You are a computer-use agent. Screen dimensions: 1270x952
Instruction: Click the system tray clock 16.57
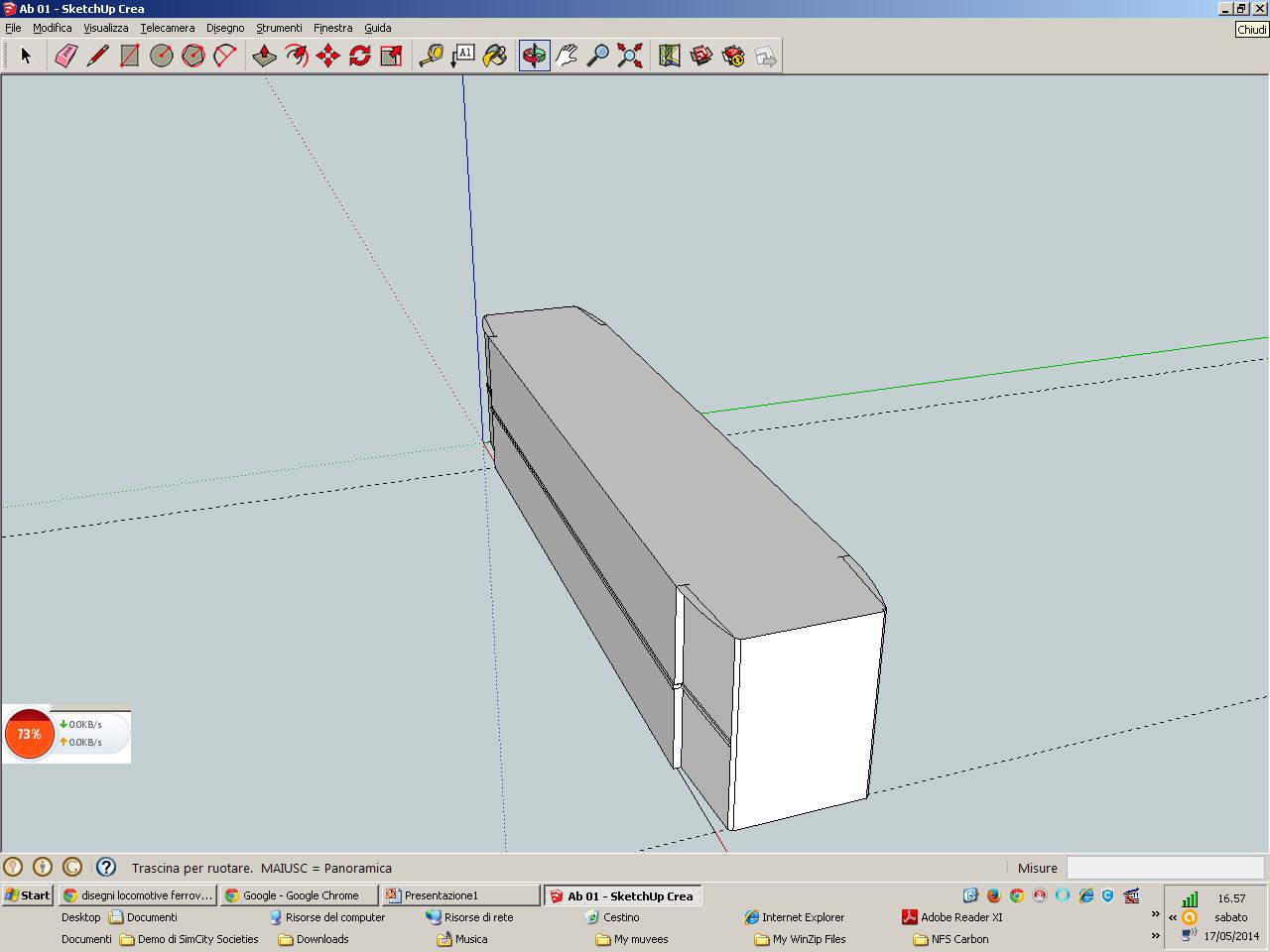[x=1231, y=898]
